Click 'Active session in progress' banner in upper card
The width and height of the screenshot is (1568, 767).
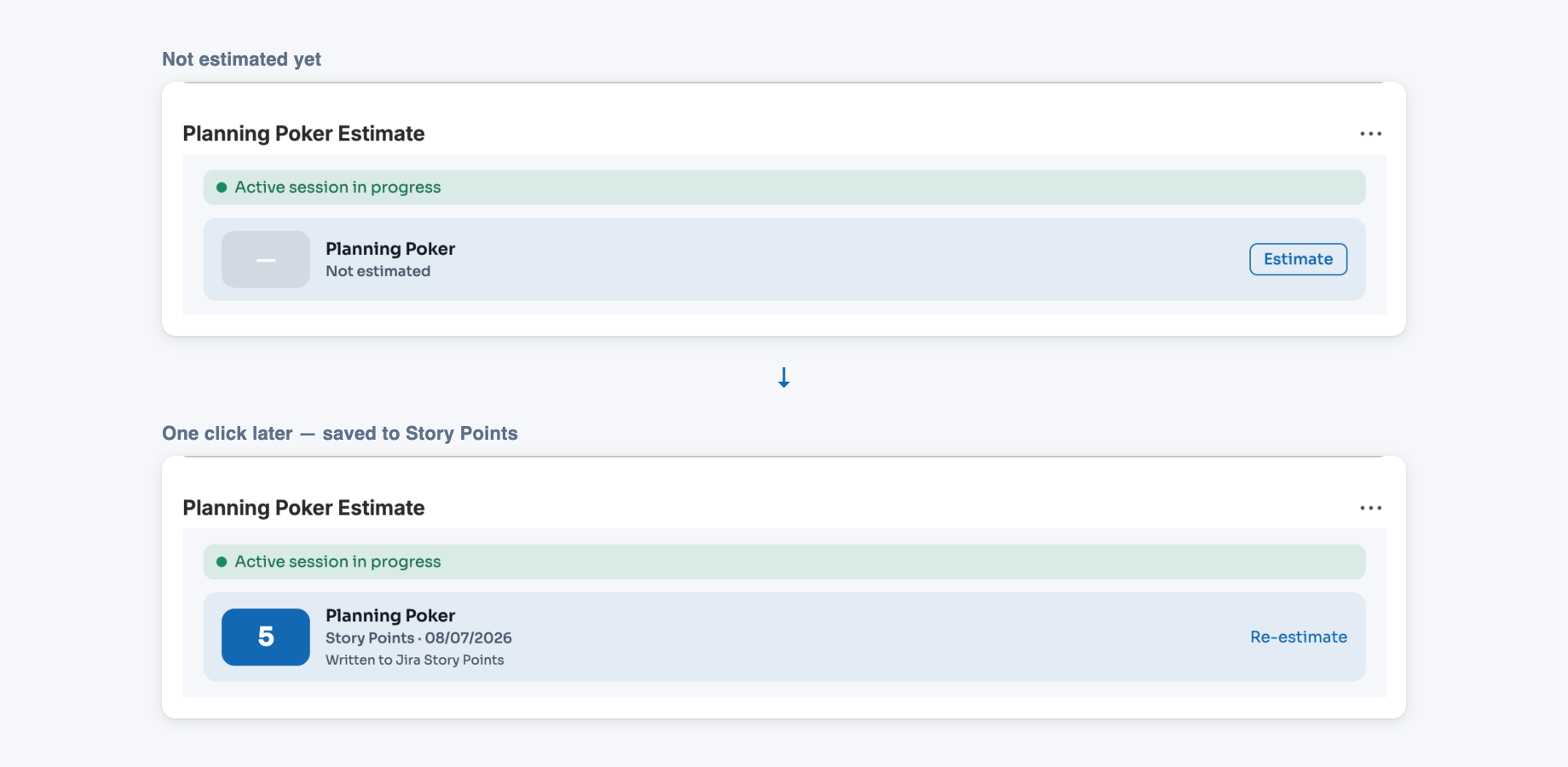pos(784,187)
